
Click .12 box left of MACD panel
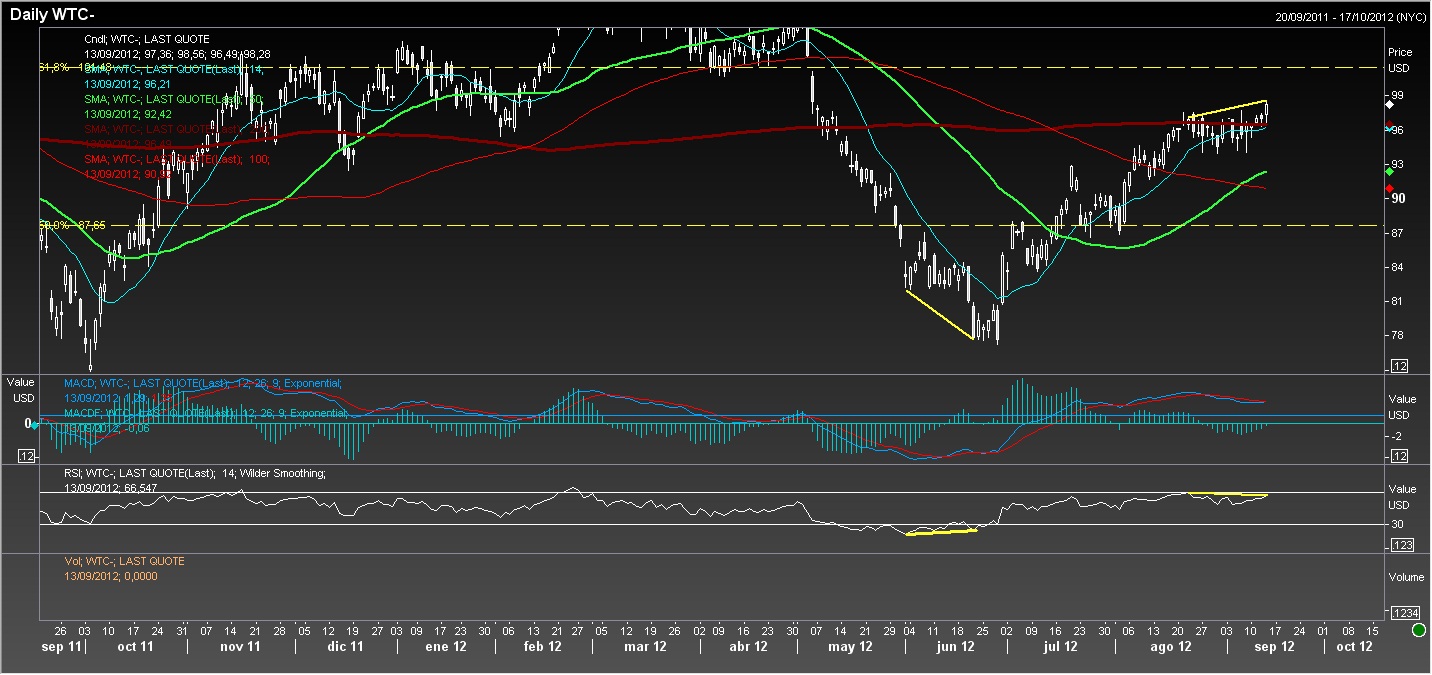tap(27, 456)
